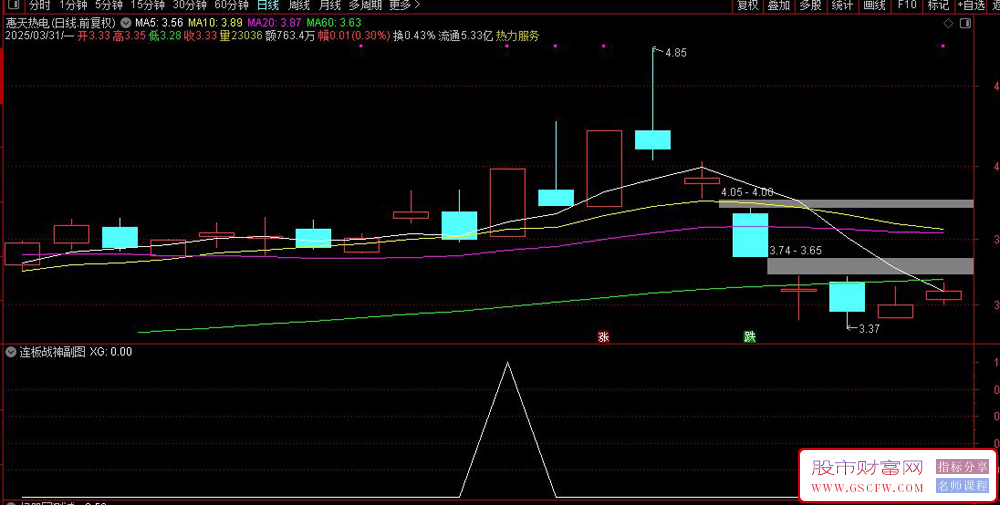Click the 连板战神副图 indicator name
This screenshot has height=505, width=1000.
(52, 351)
